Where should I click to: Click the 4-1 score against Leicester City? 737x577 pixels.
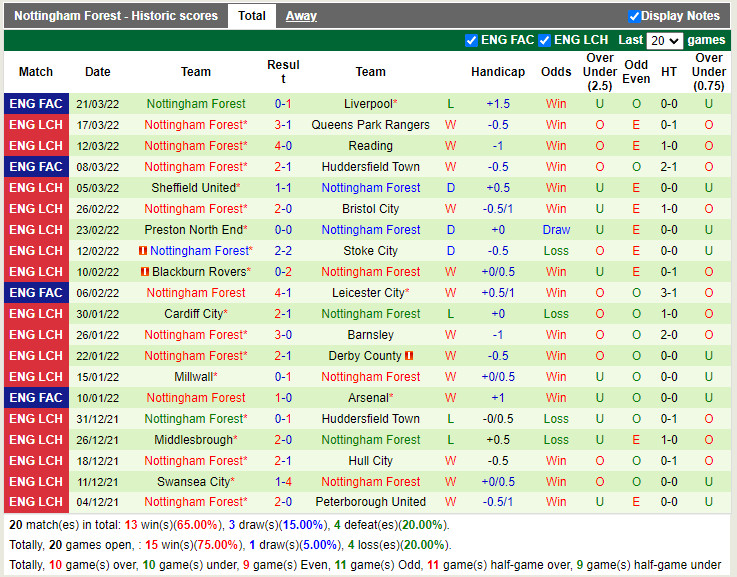[283, 293]
